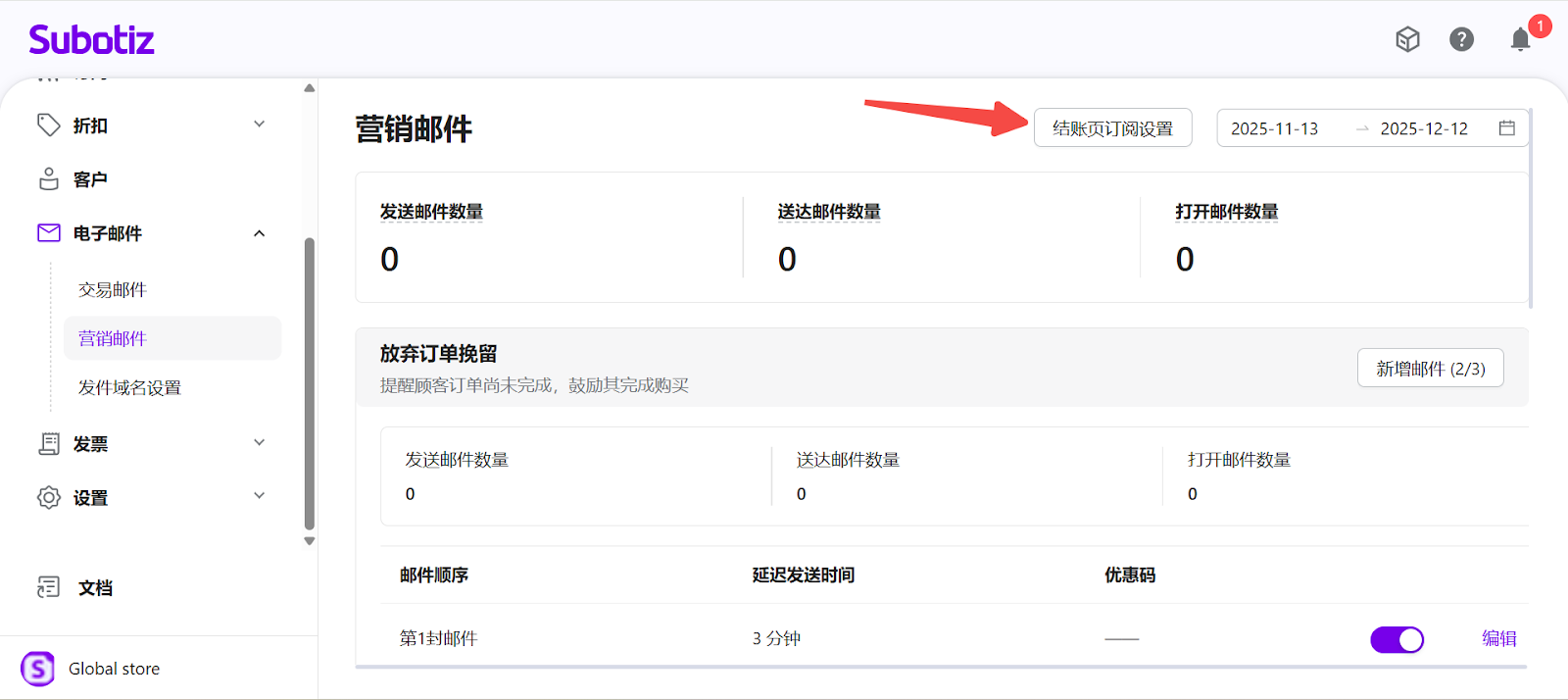Click the notification bell icon

pyautogui.click(x=1520, y=39)
